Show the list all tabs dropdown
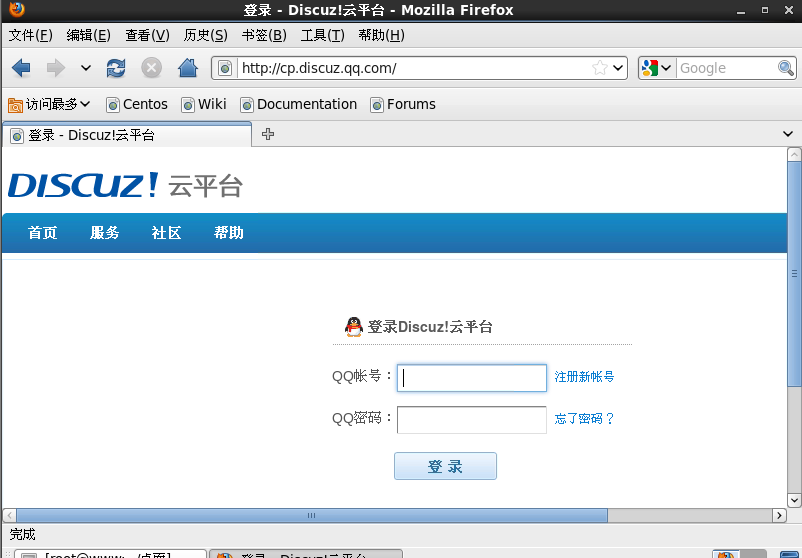This screenshot has width=802, height=558. [x=788, y=134]
